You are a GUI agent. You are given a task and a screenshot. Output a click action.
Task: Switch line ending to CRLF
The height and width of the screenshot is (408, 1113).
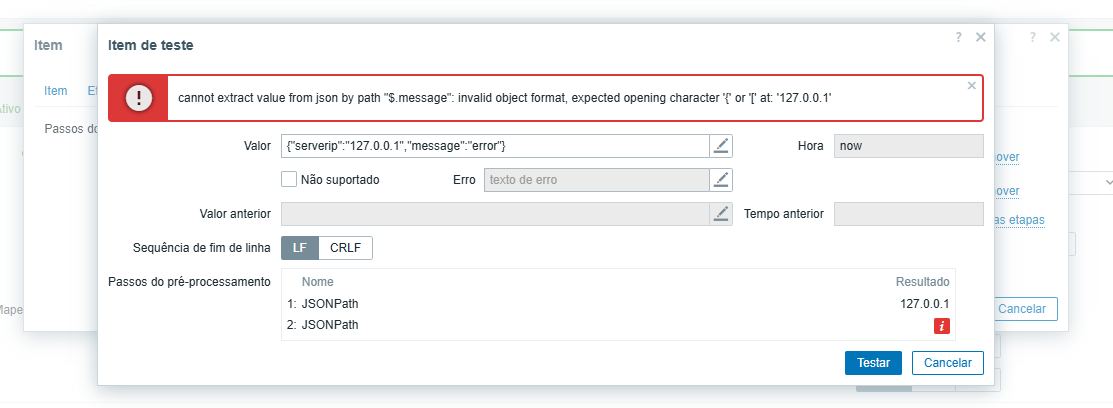pos(345,248)
